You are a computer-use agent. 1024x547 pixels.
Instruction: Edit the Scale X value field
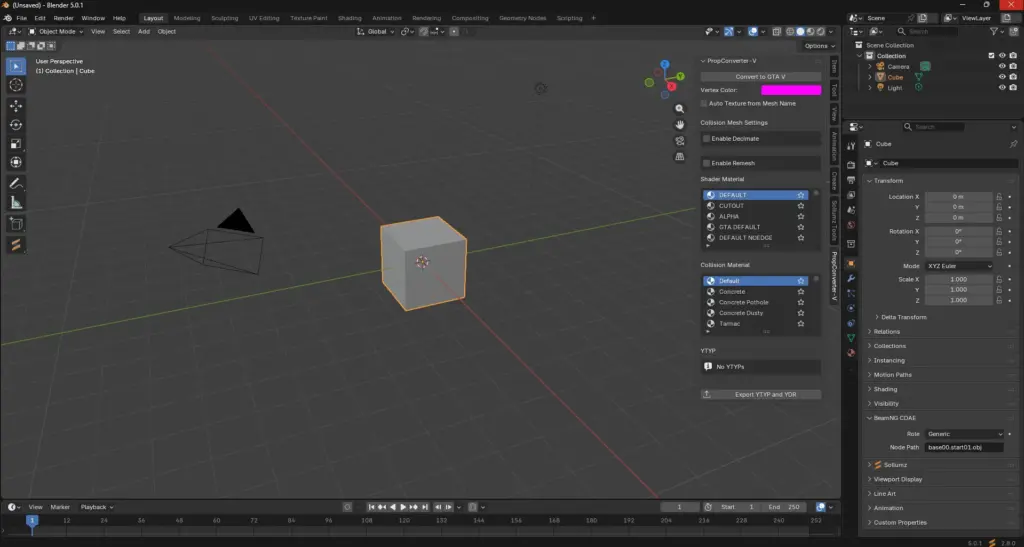pos(959,279)
